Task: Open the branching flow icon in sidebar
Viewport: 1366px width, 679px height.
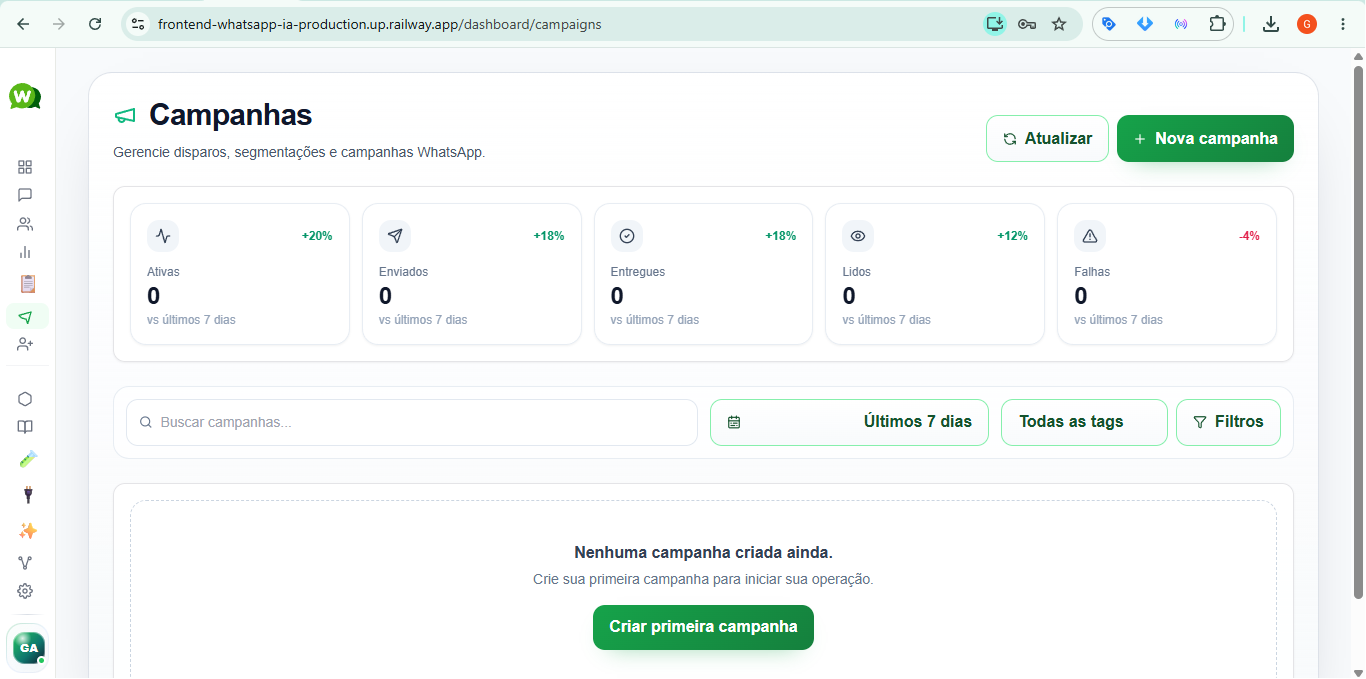Action: point(25,563)
